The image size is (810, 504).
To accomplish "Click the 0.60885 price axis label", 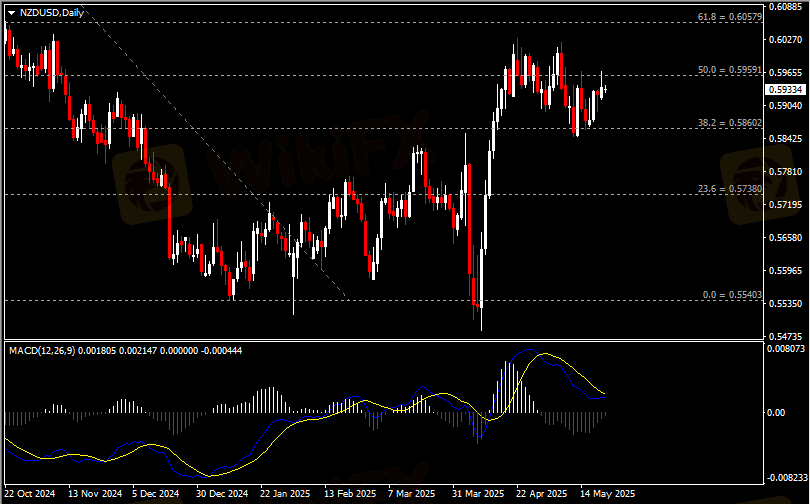I will click(x=786, y=8).
